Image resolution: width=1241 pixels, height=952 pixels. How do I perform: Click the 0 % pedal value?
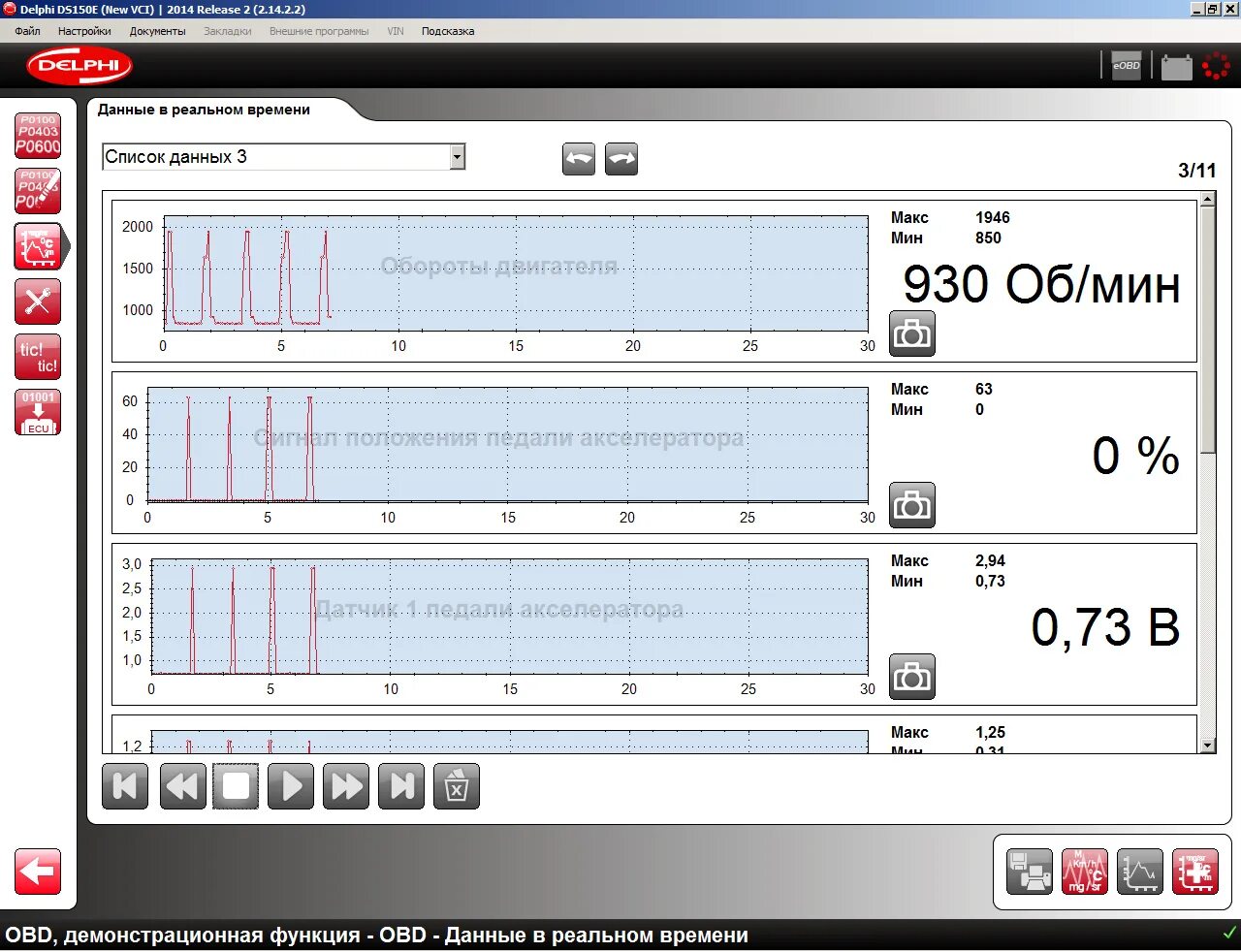[x=1135, y=456]
